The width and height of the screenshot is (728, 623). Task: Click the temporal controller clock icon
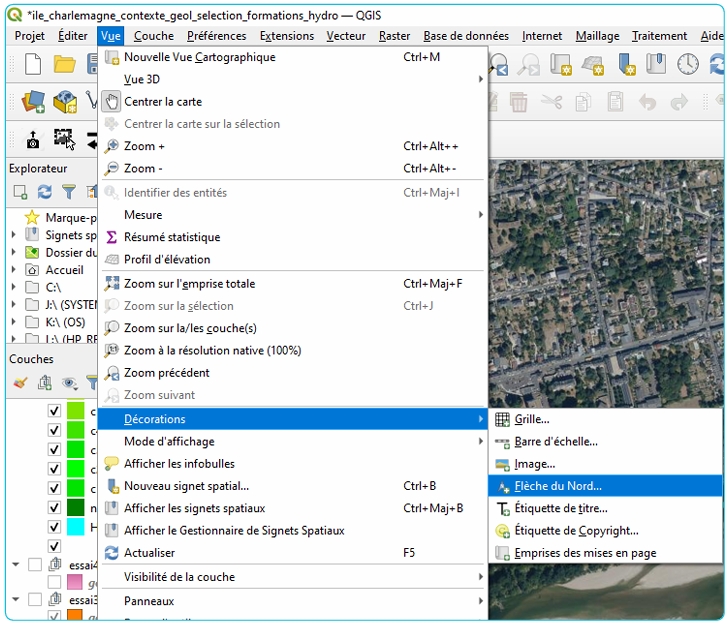pos(688,65)
